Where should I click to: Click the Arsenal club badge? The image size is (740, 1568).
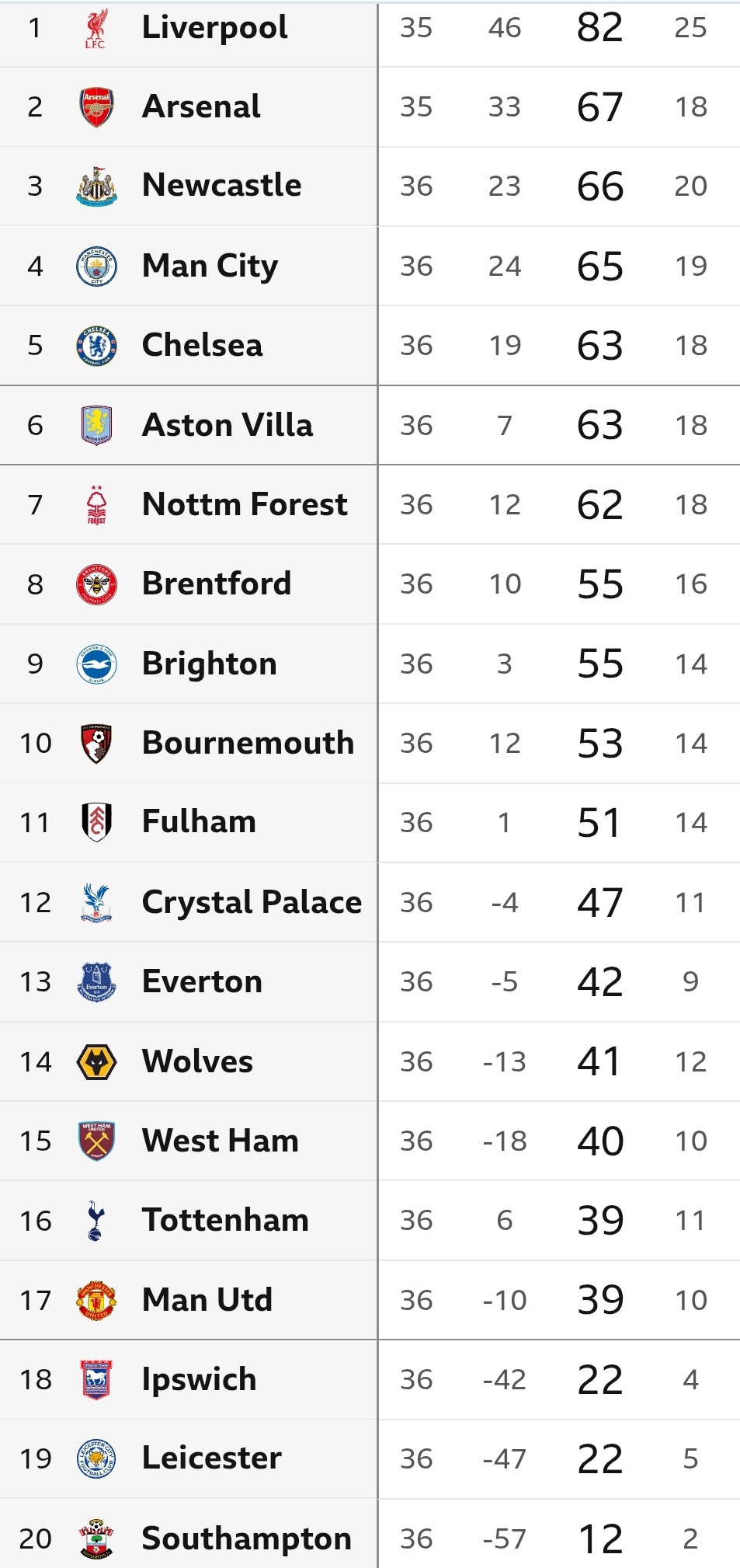96,107
